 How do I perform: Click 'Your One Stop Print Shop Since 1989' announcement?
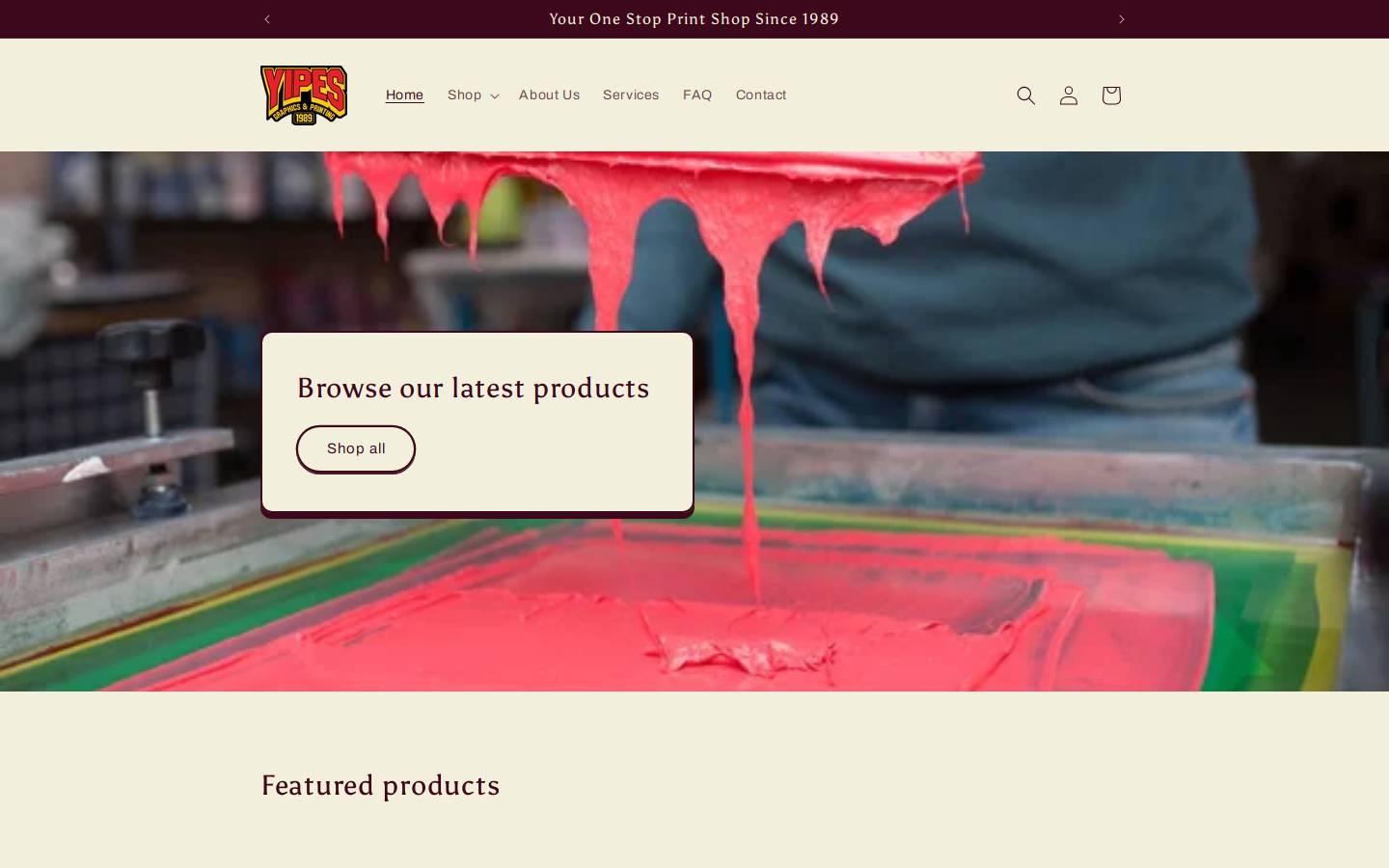(x=694, y=19)
